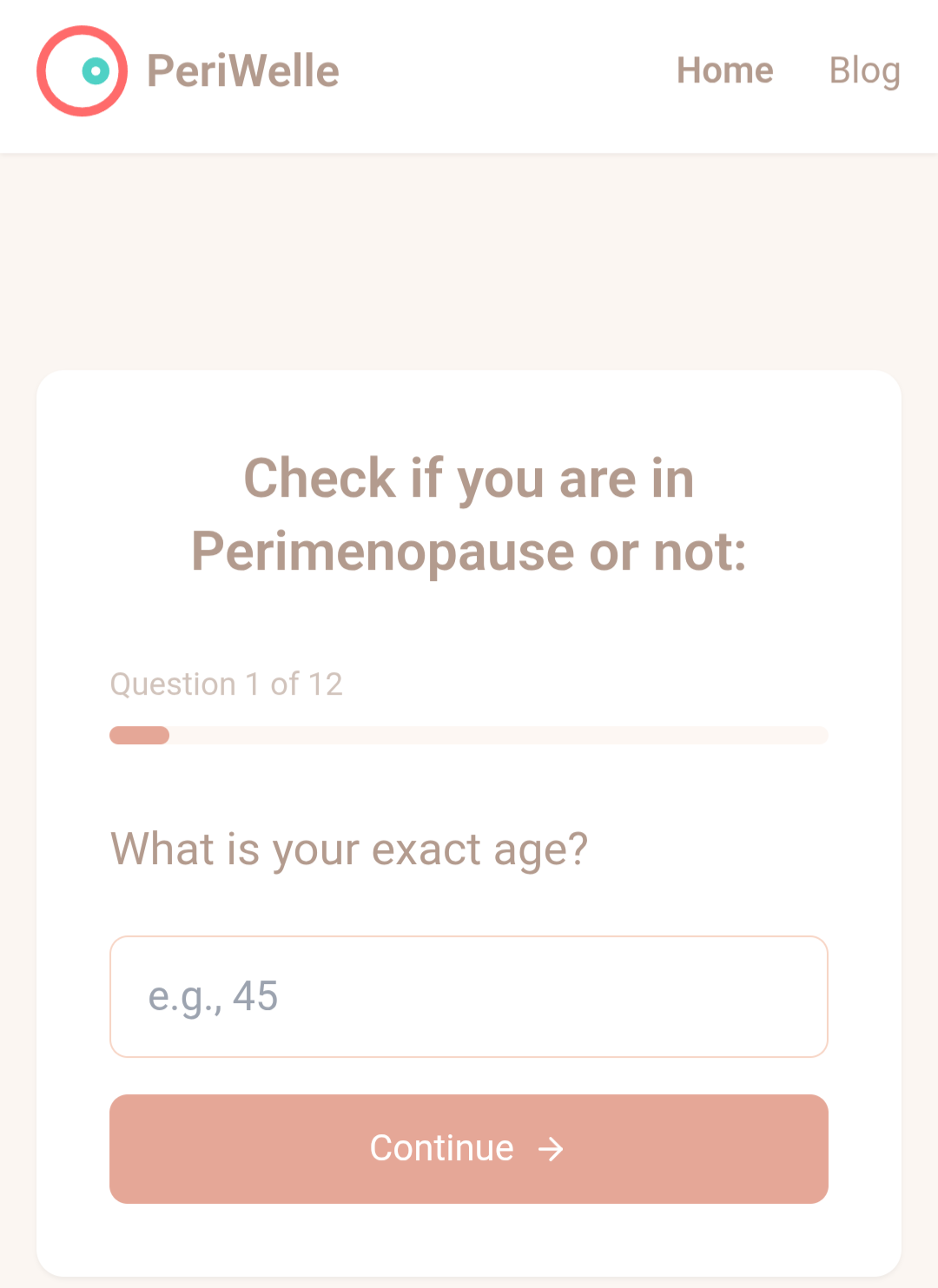This screenshot has width=938, height=1288.
Task: Focus the placeholder text 'e.g., 45'
Action: (x=213, y=997)
